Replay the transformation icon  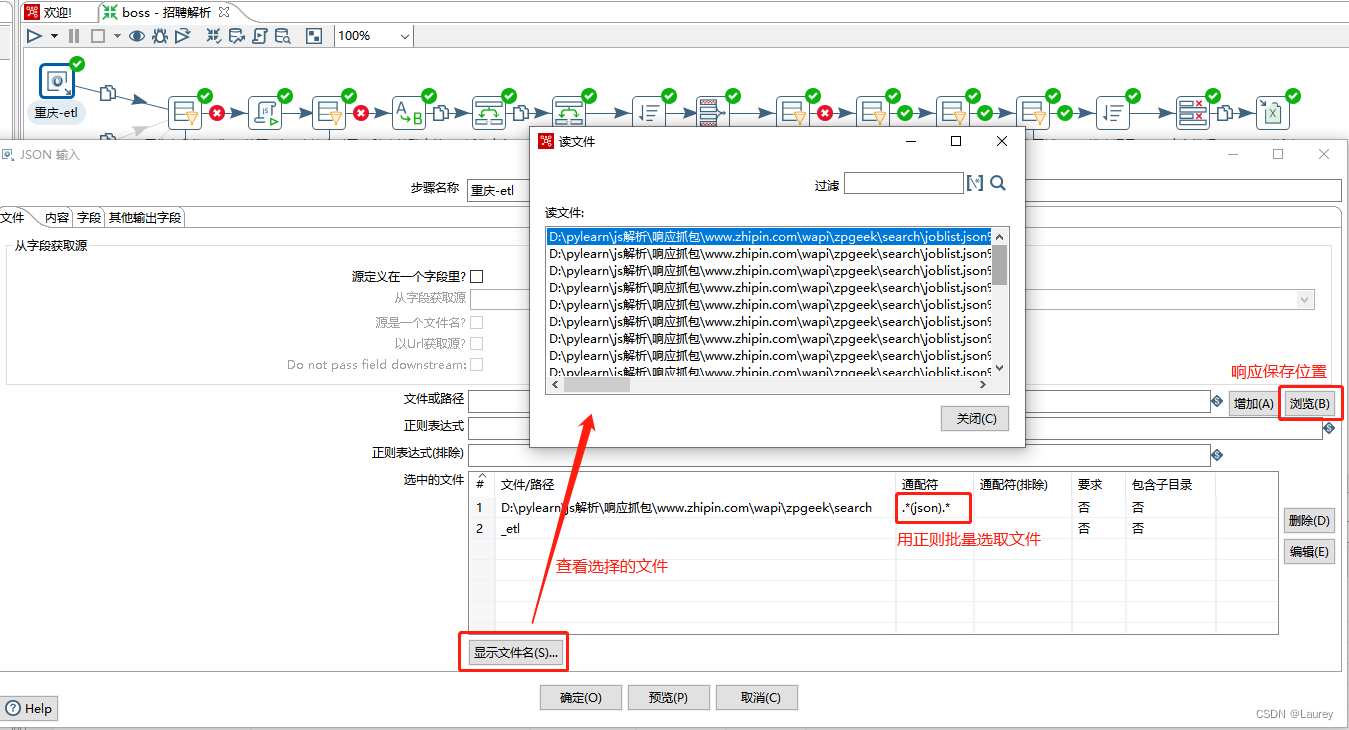pyautogui.click(x=182, y=36)
